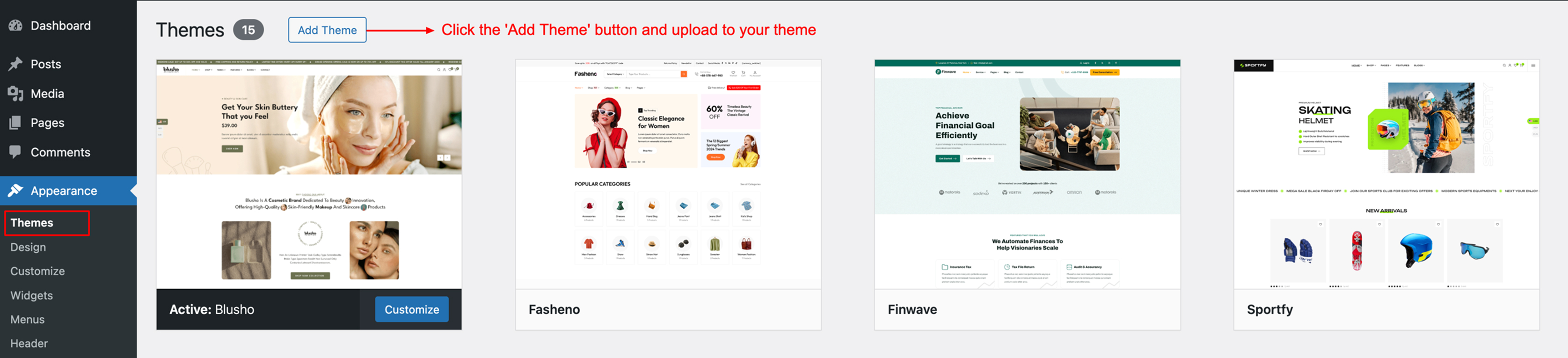Screen dimensions: 1568x358
Task: Click the Add Theme button
Action: 327,30
